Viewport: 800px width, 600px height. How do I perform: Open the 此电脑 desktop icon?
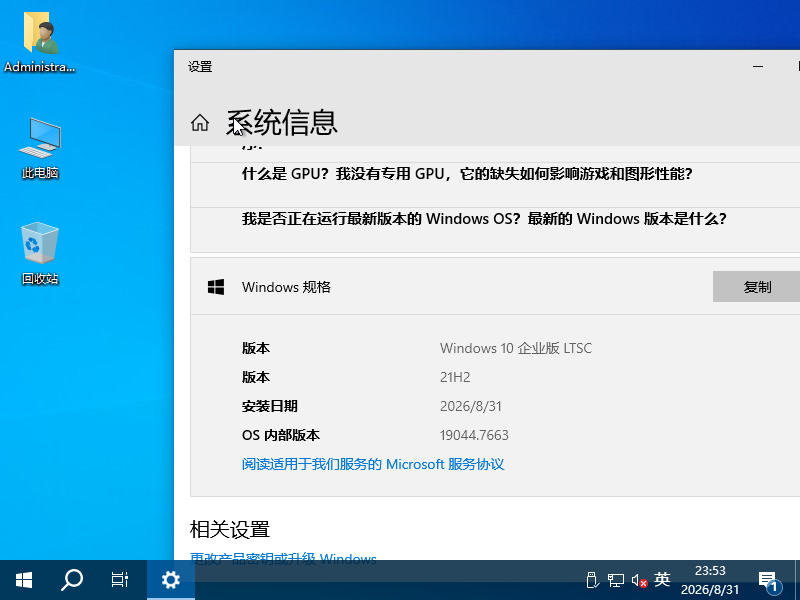[x=40, y=148]
